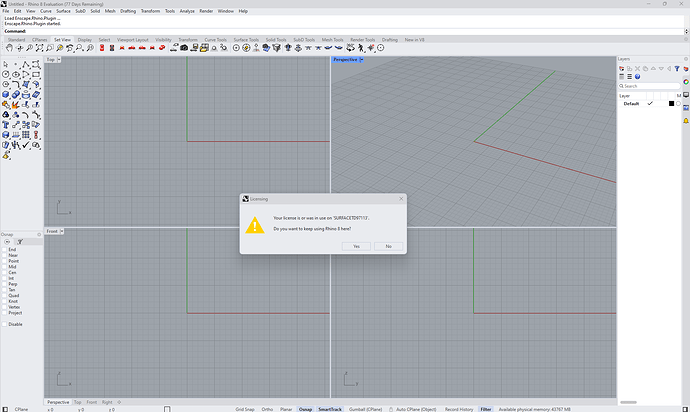Expand the Front viewport title menu arrow
Screen dimensions: 690x412
[62, 232]
